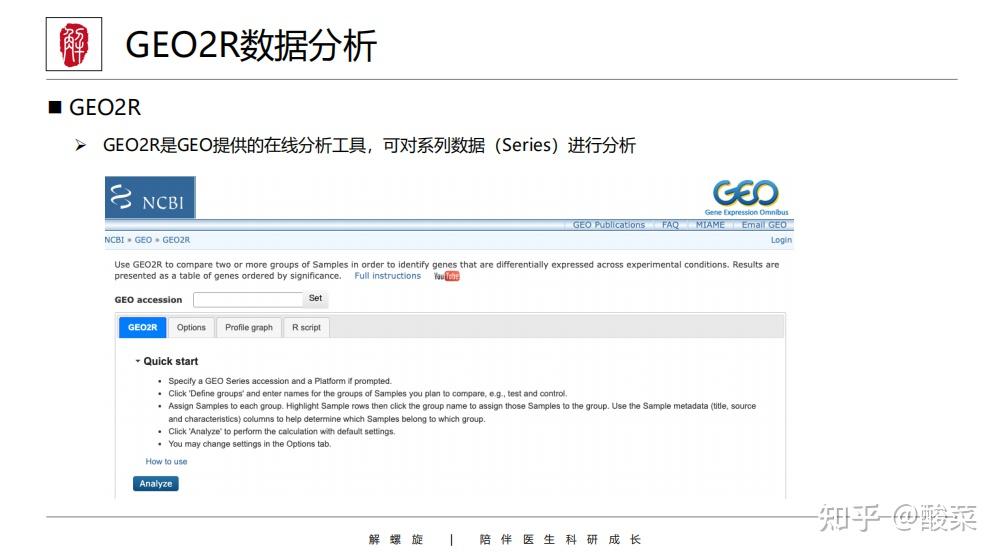The height and width of the screenshot is (558, 1003).
Task: Go to GEO breadcrumb link
Action: tap(143, 240)
